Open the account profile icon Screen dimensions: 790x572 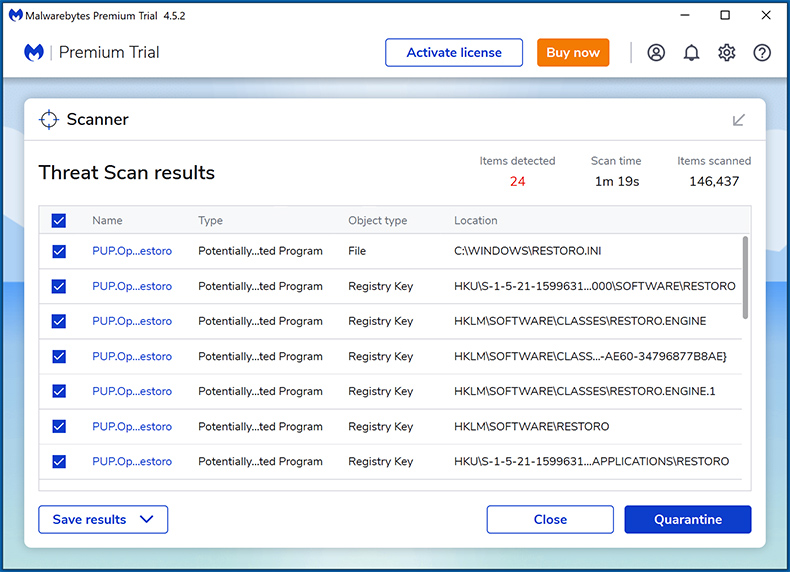pyautogui.click(x=656, y=52)
